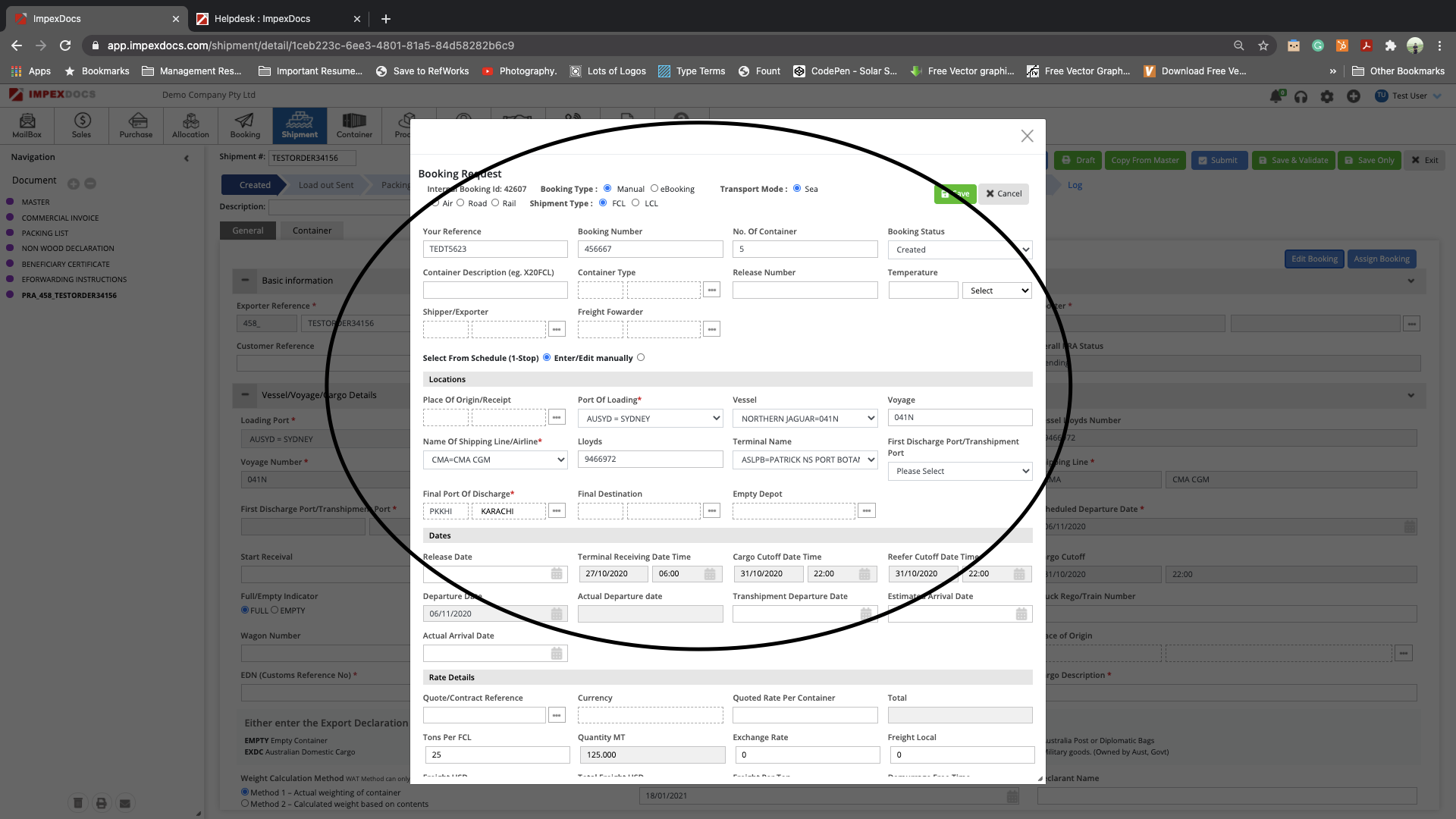Image resolution: width=1456 pixels, height=819 pixels.
Task: Expand the Port Of Loading dropdown
Action: [x=650, y=419]
